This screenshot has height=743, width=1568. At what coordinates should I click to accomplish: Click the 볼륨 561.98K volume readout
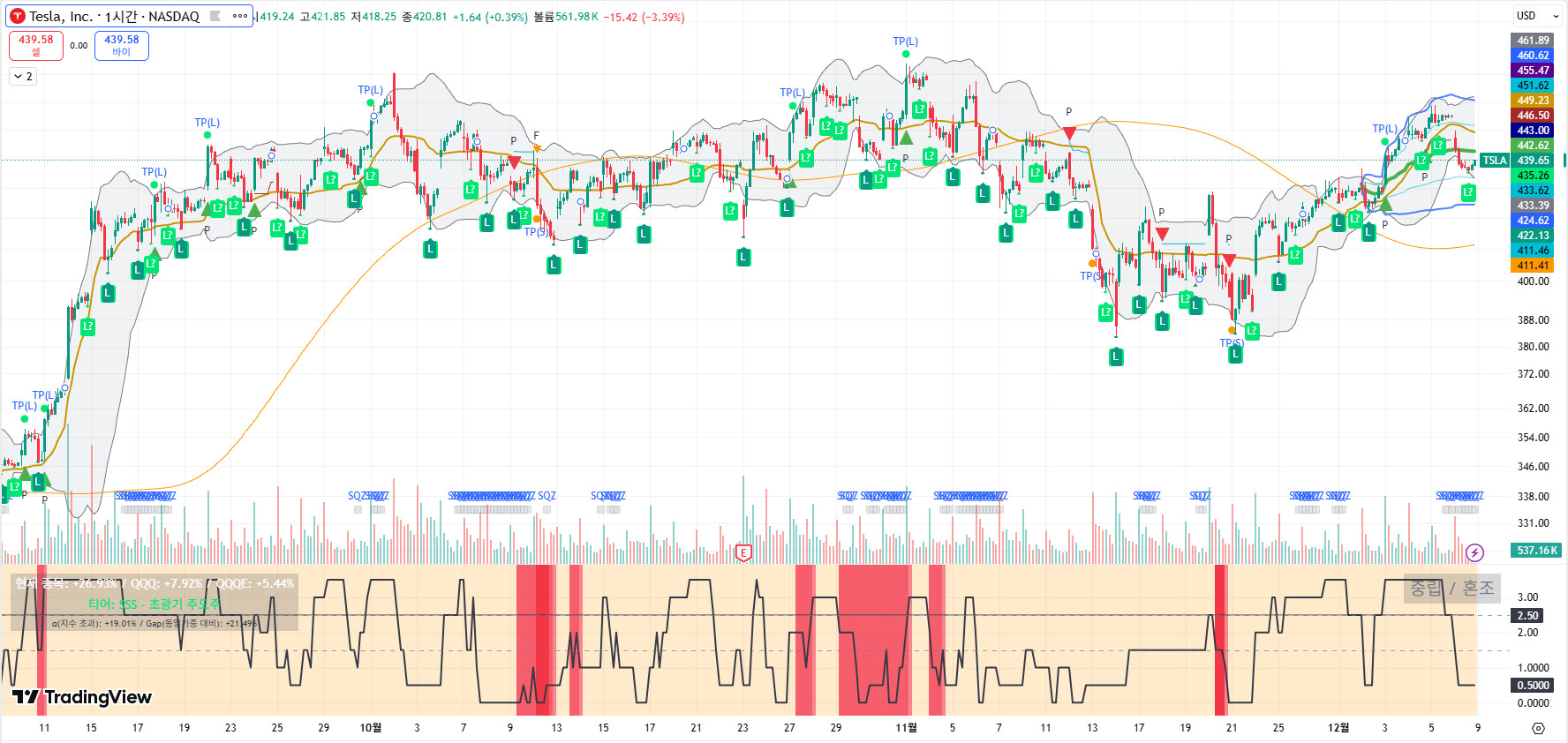[566, 17]
